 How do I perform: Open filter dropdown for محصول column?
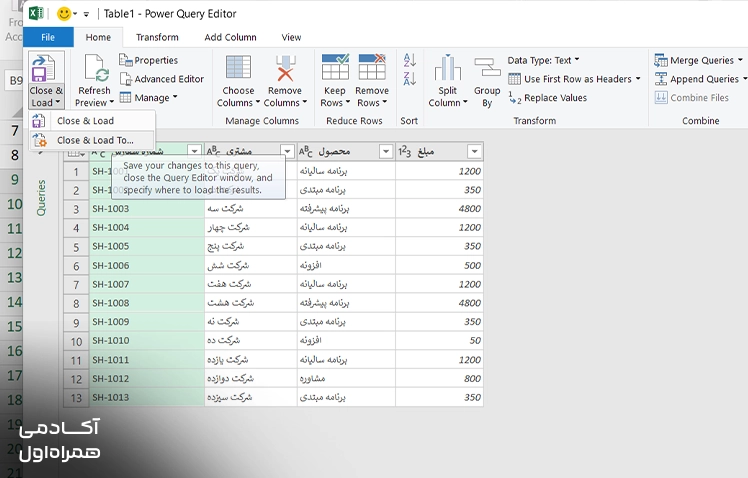pyautogui.click(x=385, y=152)
